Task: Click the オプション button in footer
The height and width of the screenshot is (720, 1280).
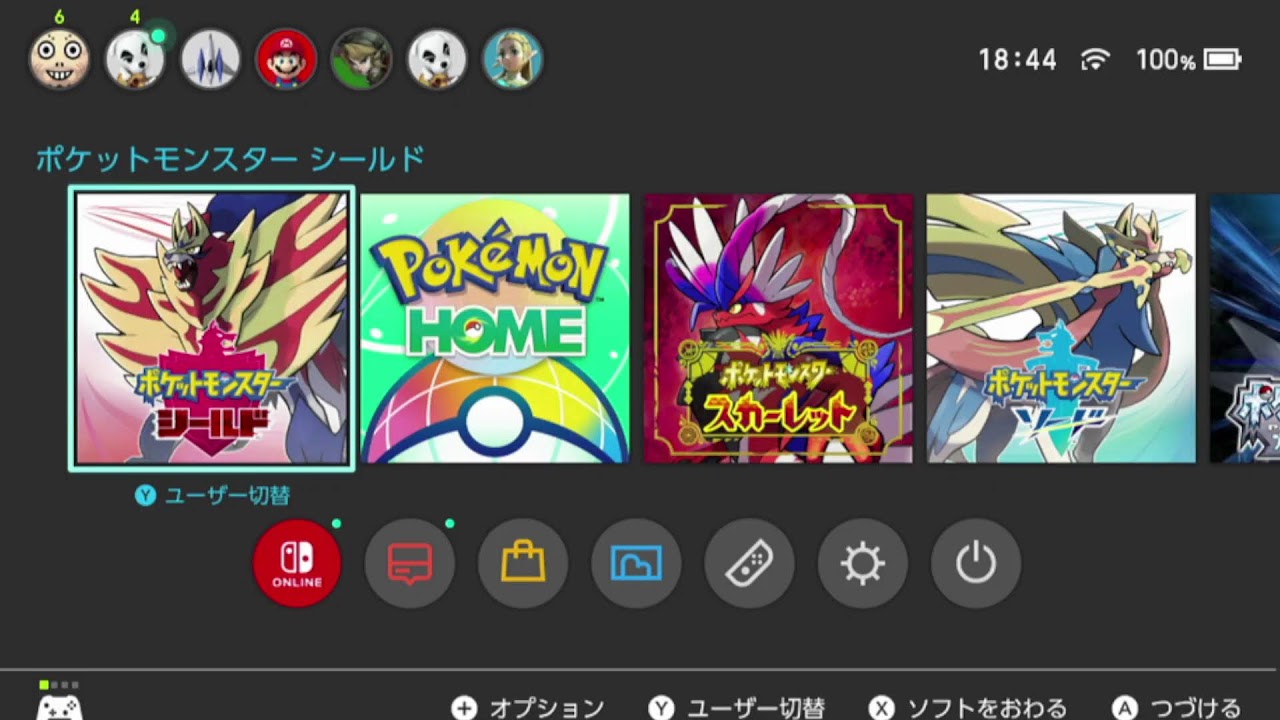Action: [527, 708]
